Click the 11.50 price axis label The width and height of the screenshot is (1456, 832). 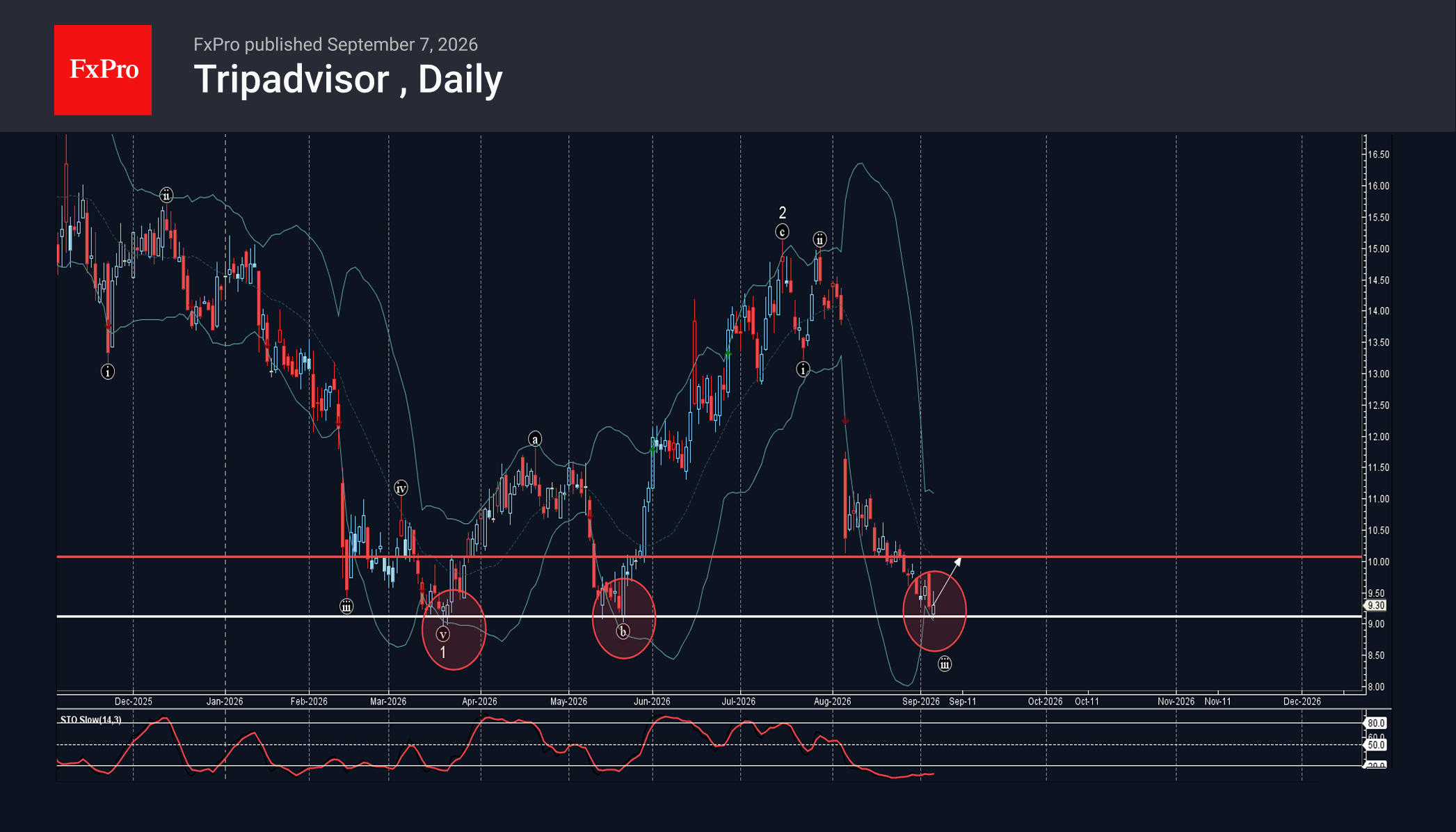tap(1378, 467)
